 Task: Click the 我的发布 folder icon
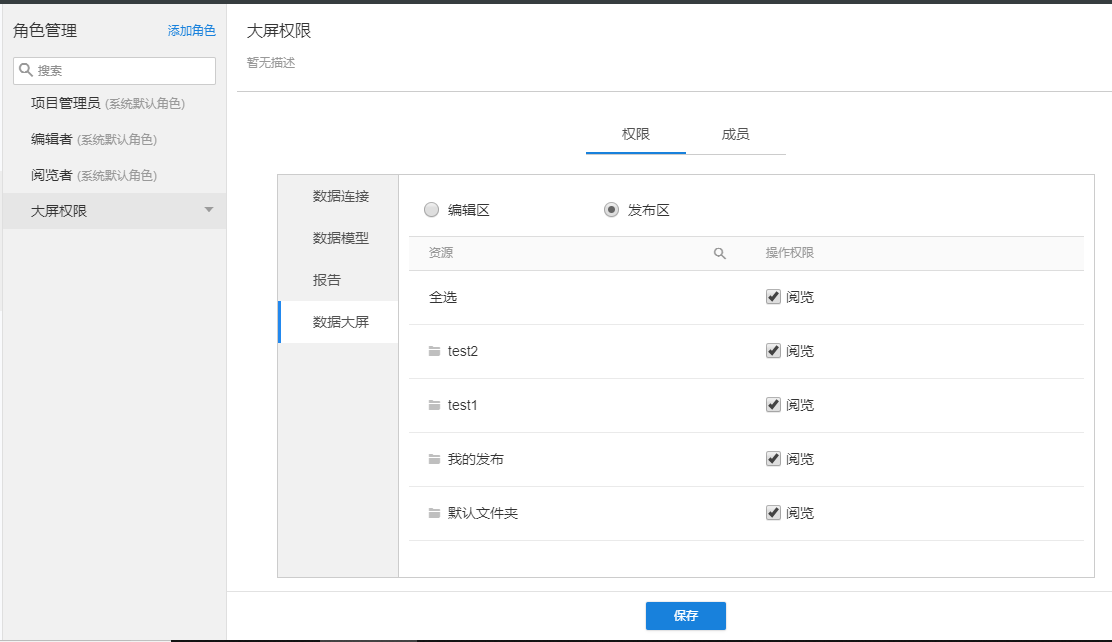[x=434, y=460]
